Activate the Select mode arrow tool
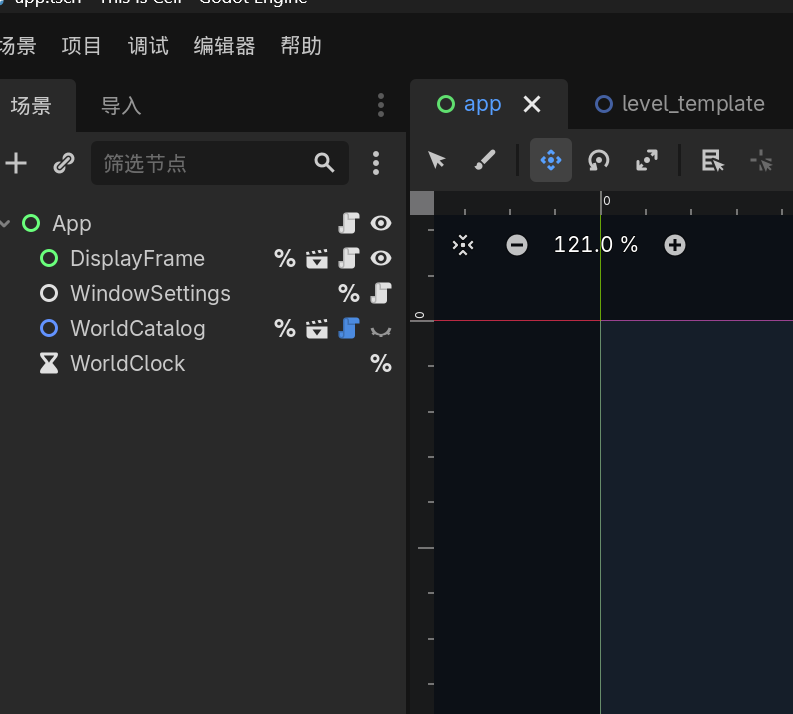Screen dimensions: 793x714 click(437, 160)
